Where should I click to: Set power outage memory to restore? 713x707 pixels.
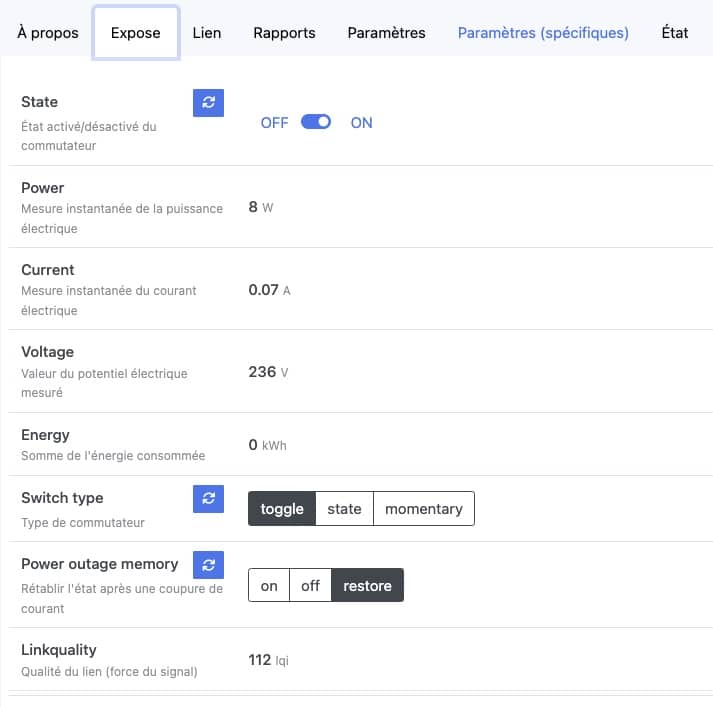coord(367,585)
